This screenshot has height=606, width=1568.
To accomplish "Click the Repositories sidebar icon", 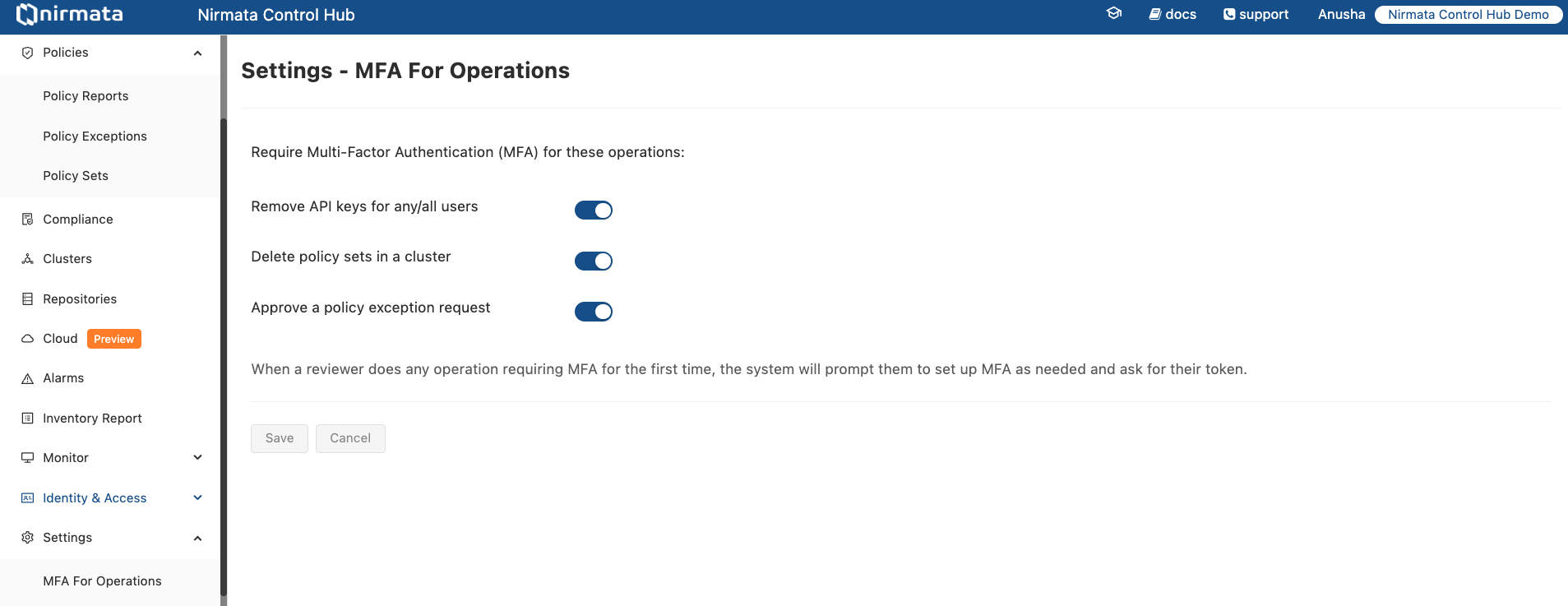I will pyautogui.click(x=27, y=298).
